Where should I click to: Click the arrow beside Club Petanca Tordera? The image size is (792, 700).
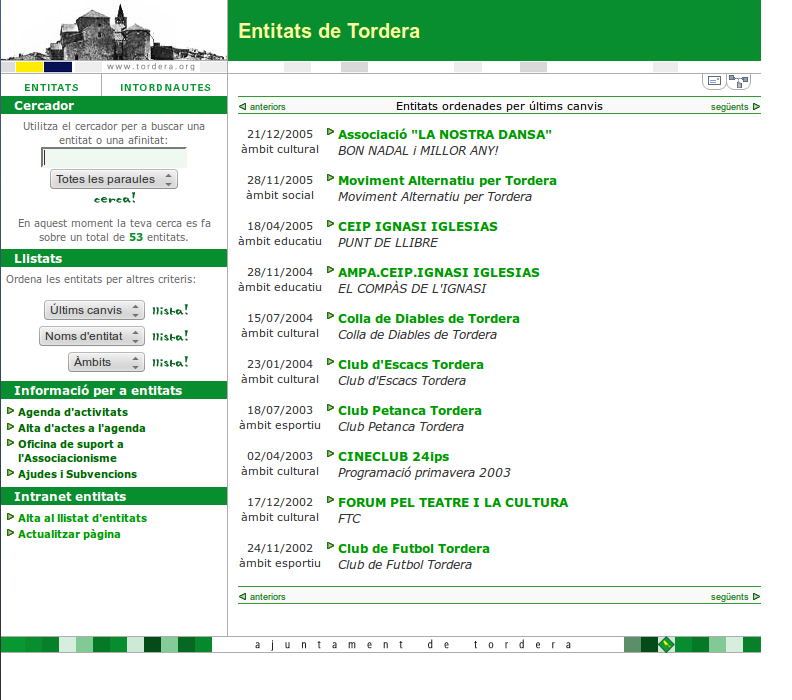(x=330, y=408)
